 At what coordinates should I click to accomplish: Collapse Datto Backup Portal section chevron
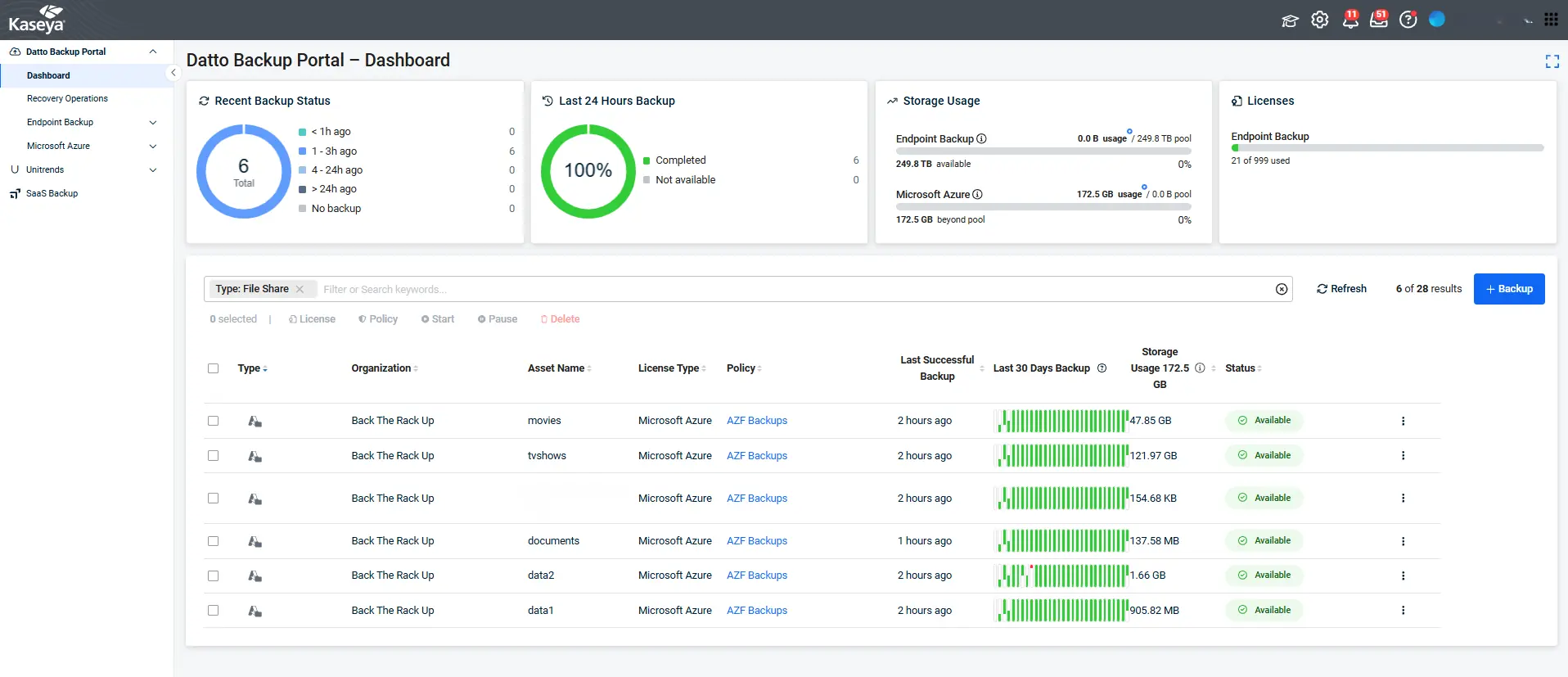click(x=153, y=52)
